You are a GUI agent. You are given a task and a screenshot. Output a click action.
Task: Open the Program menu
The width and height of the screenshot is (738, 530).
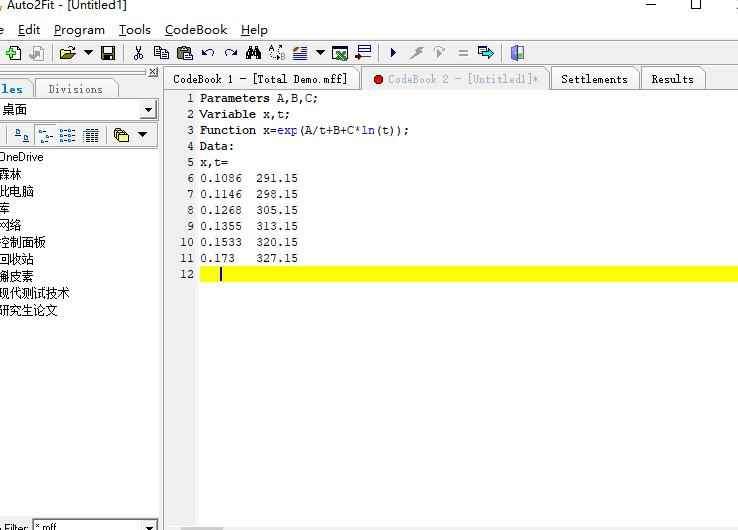79,30
